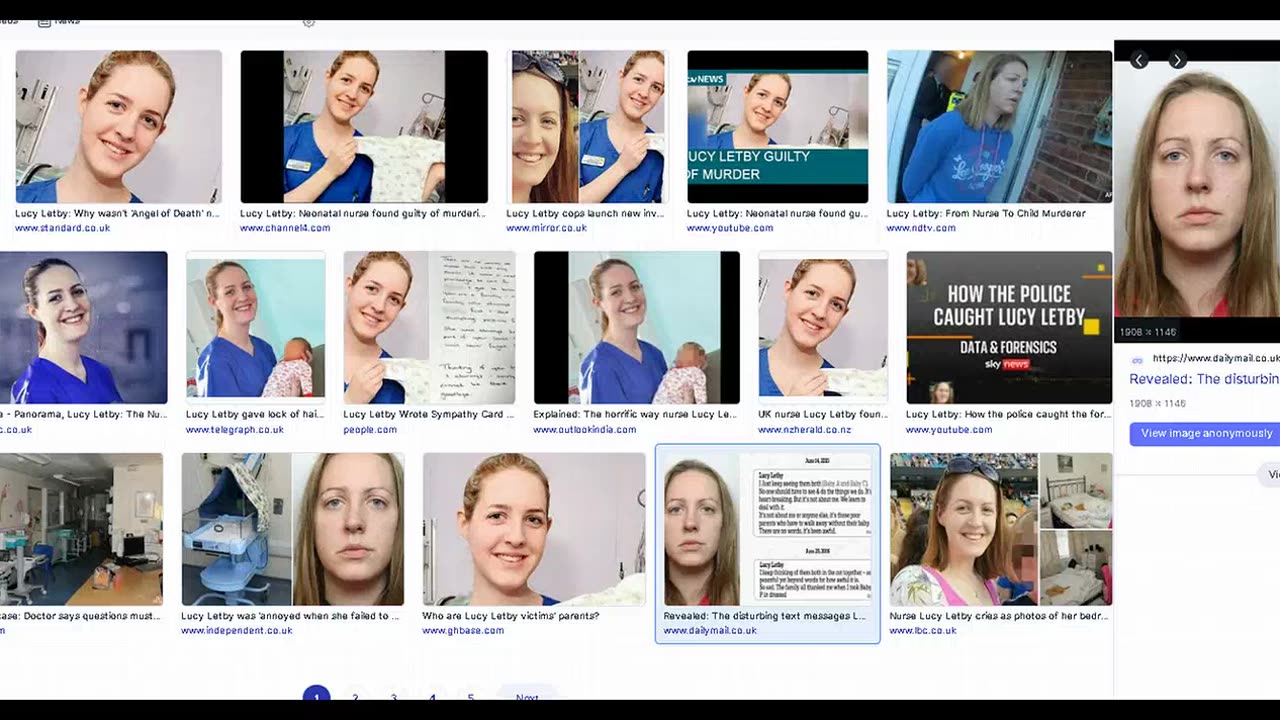1280x720 pixels.
Task: Open the ndtv.com result image
Action: [999, 127]
